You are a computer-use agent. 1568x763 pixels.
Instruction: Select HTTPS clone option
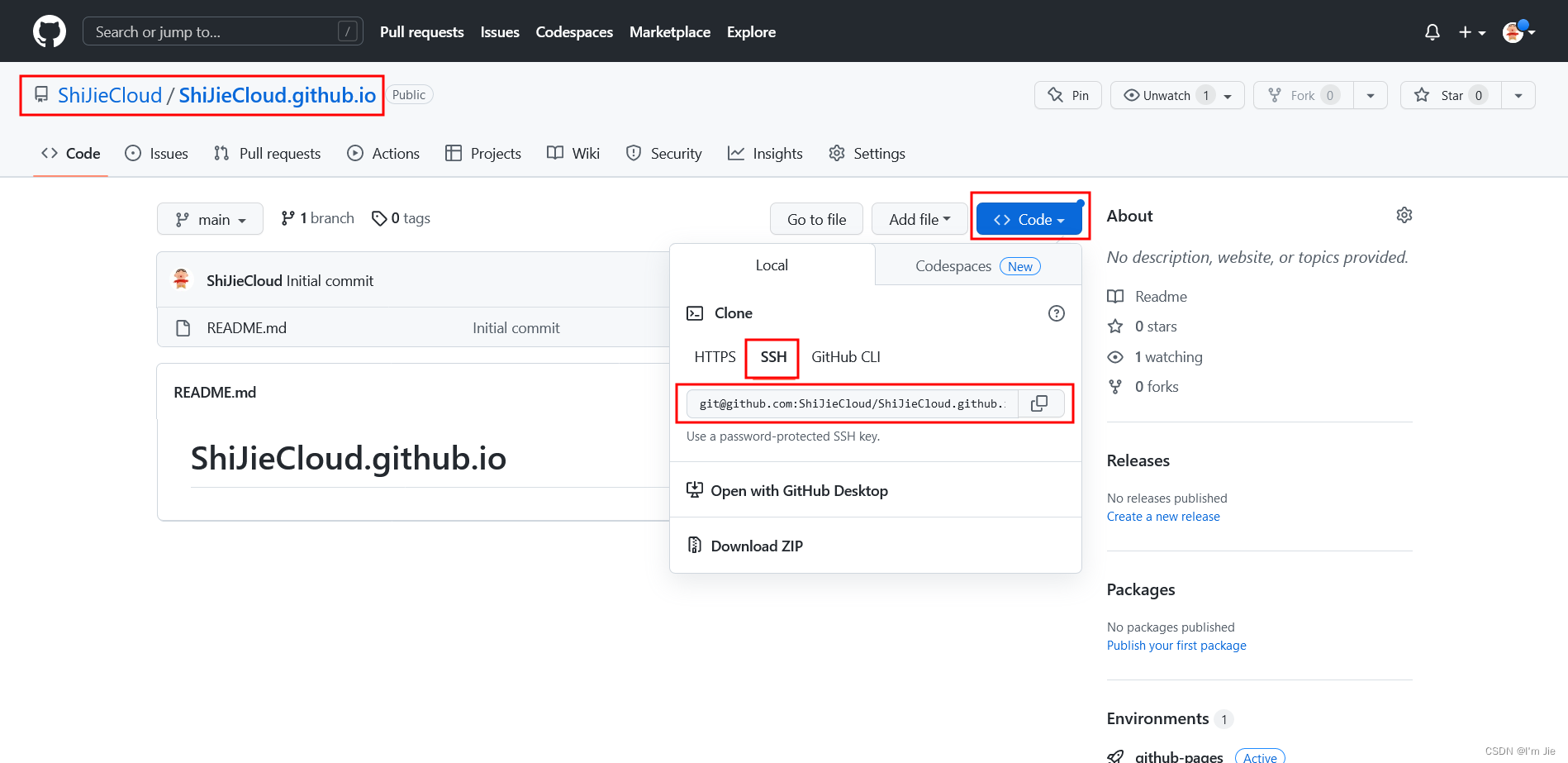(x=715, y=357)
